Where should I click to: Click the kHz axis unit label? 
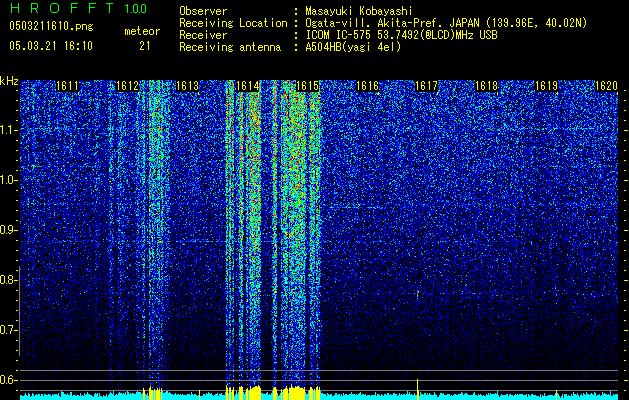(x=9, y=81)
